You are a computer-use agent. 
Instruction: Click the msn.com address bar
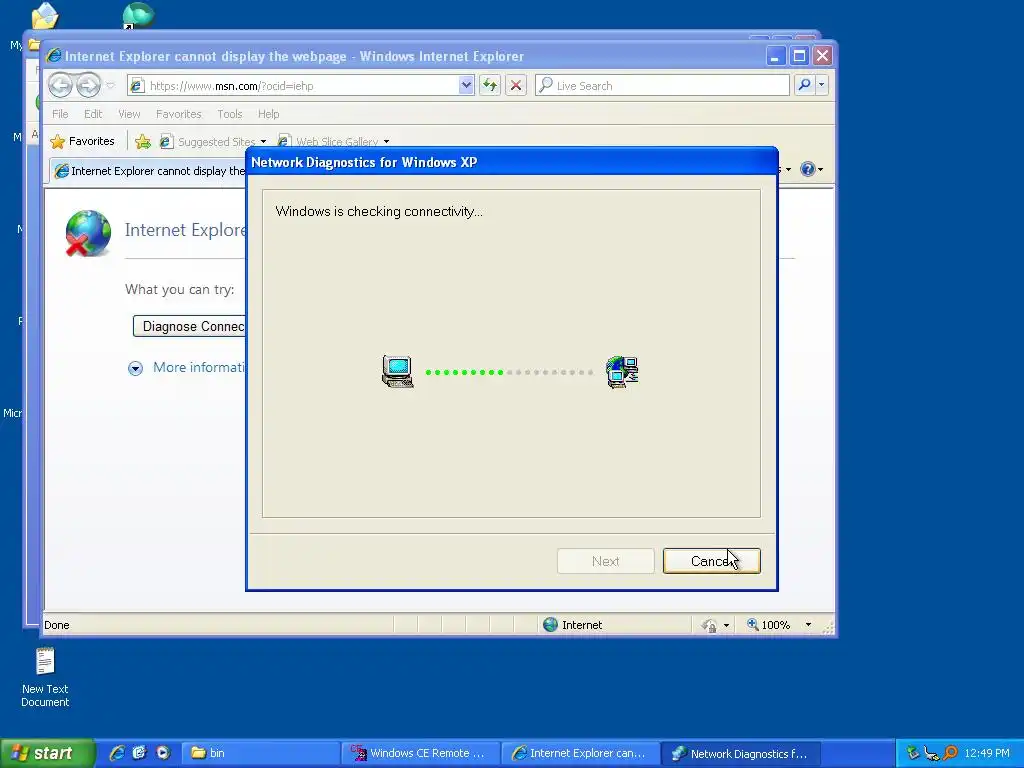293,86
